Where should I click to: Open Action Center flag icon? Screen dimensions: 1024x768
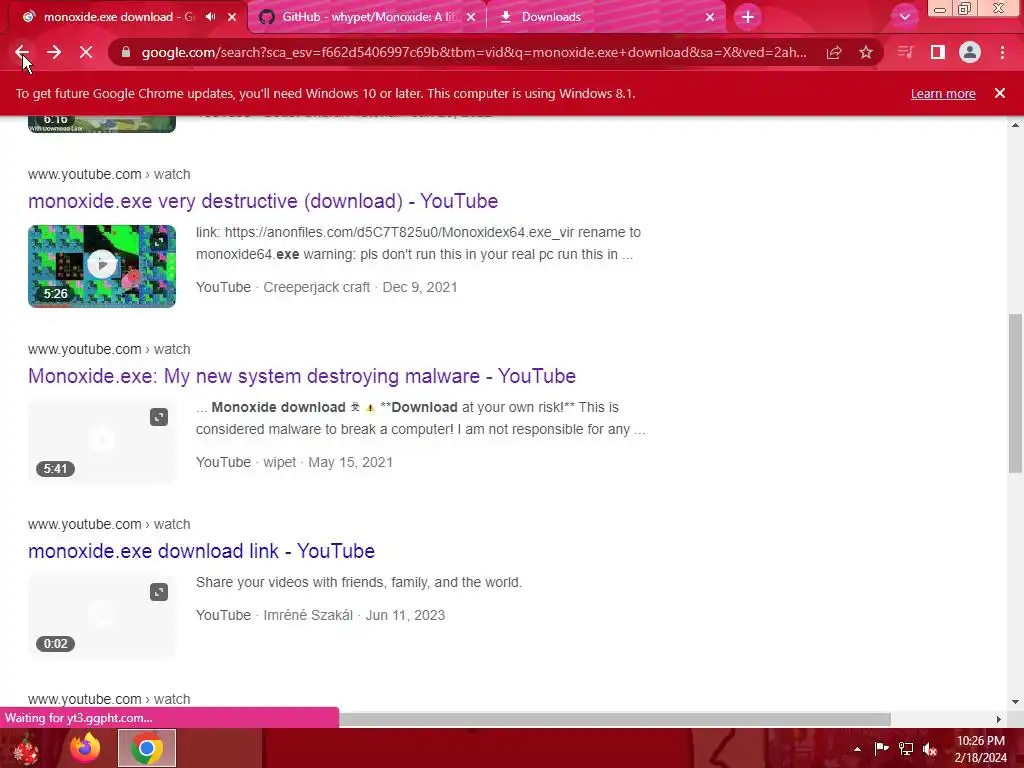point(881,748)
